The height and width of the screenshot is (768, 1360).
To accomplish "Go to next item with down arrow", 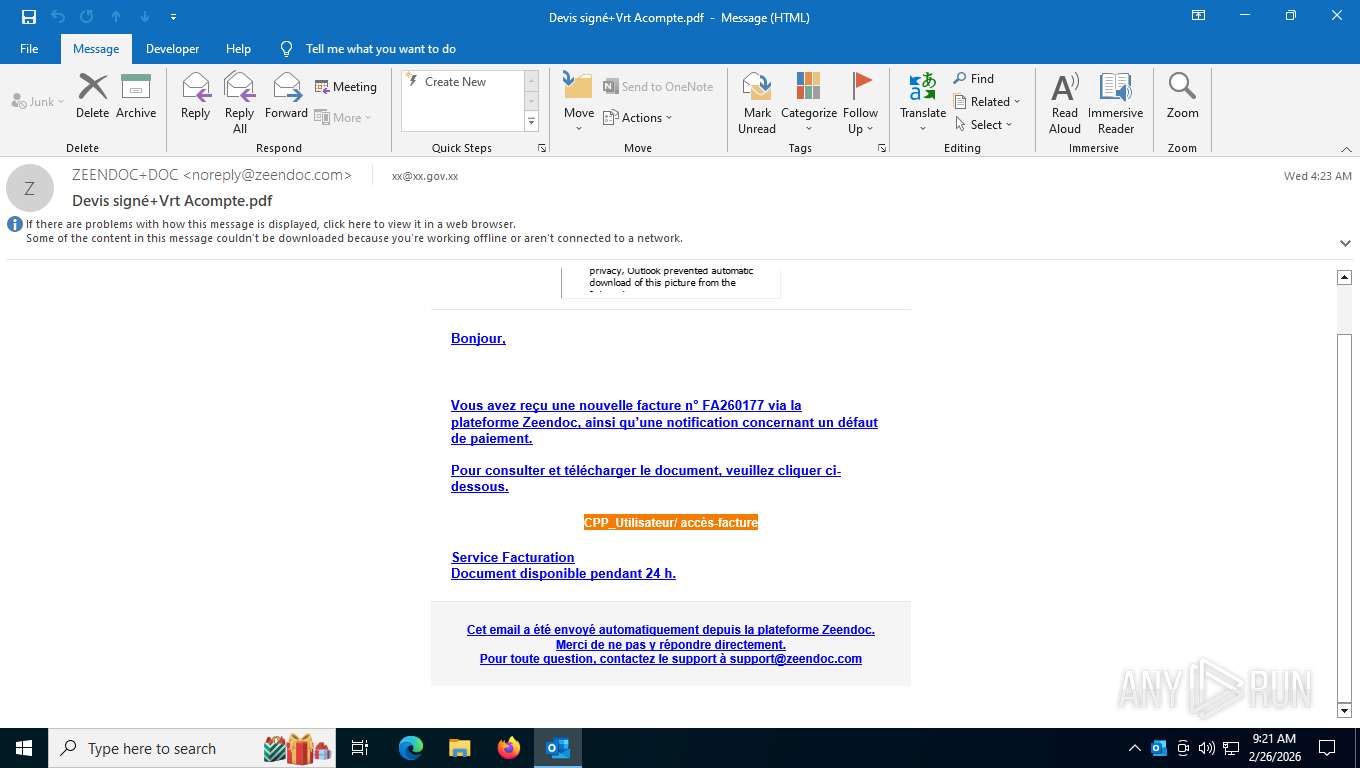I will (x=145, y=17).
